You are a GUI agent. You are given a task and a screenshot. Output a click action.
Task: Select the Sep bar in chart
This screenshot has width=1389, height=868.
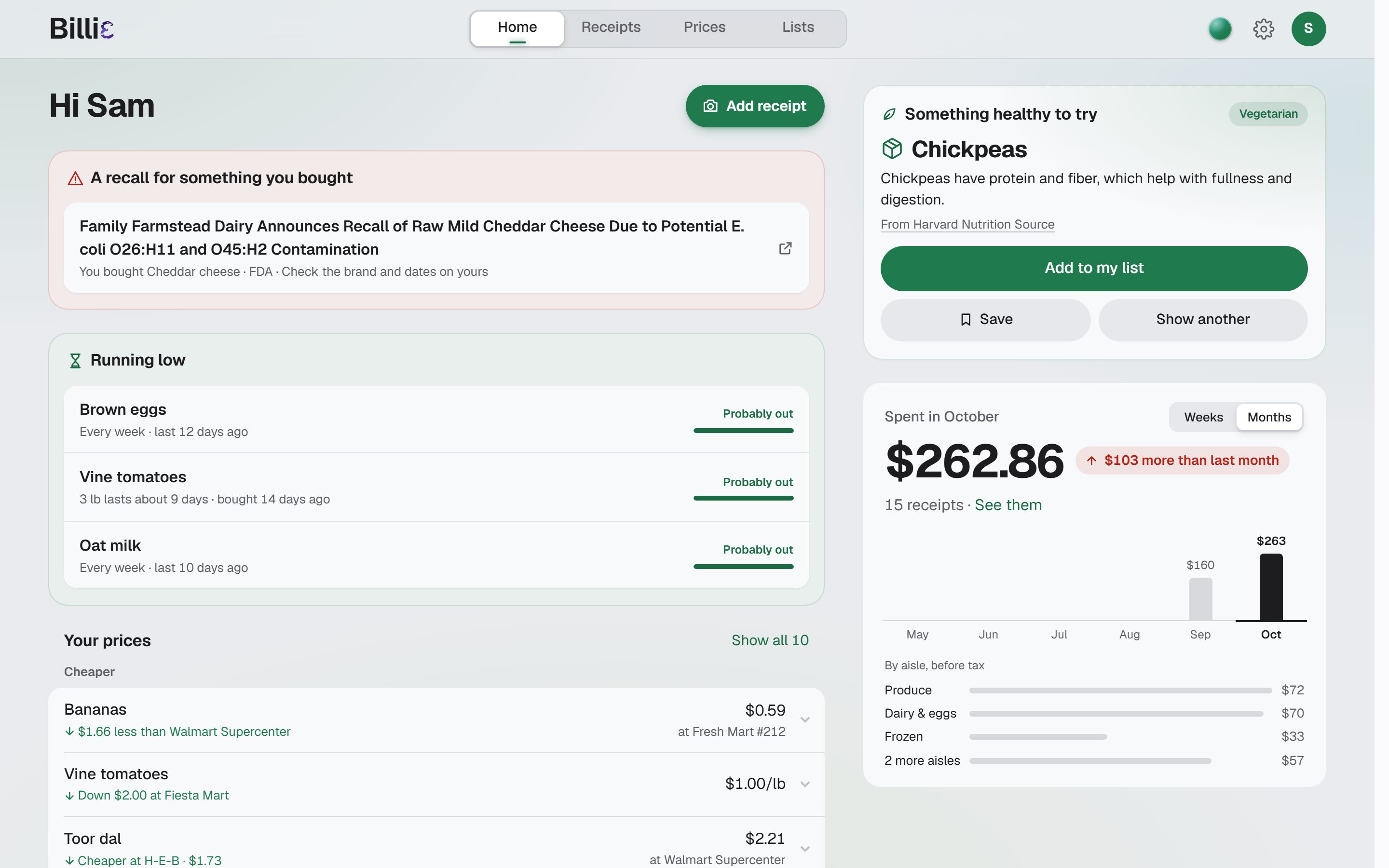pos(1200,599)
